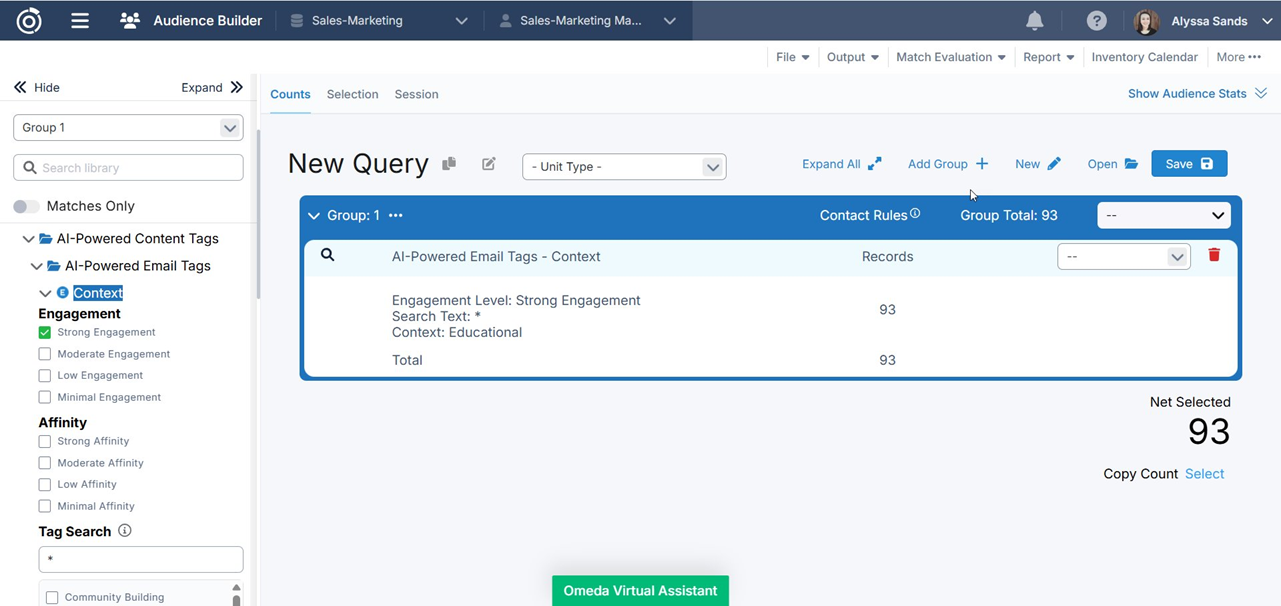This screenshot has height=606, width=1281.
Task: Open the Match Evaluation menu
Action: coord(950,57)
